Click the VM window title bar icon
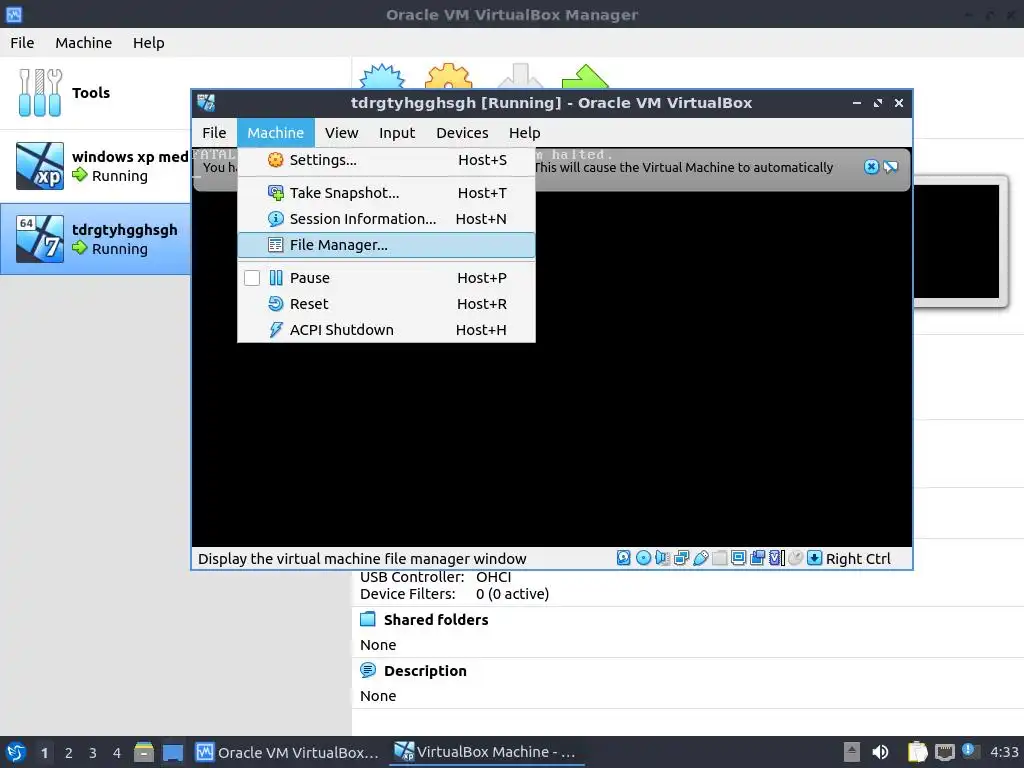 pyautogui.click(x=206, y=103)
